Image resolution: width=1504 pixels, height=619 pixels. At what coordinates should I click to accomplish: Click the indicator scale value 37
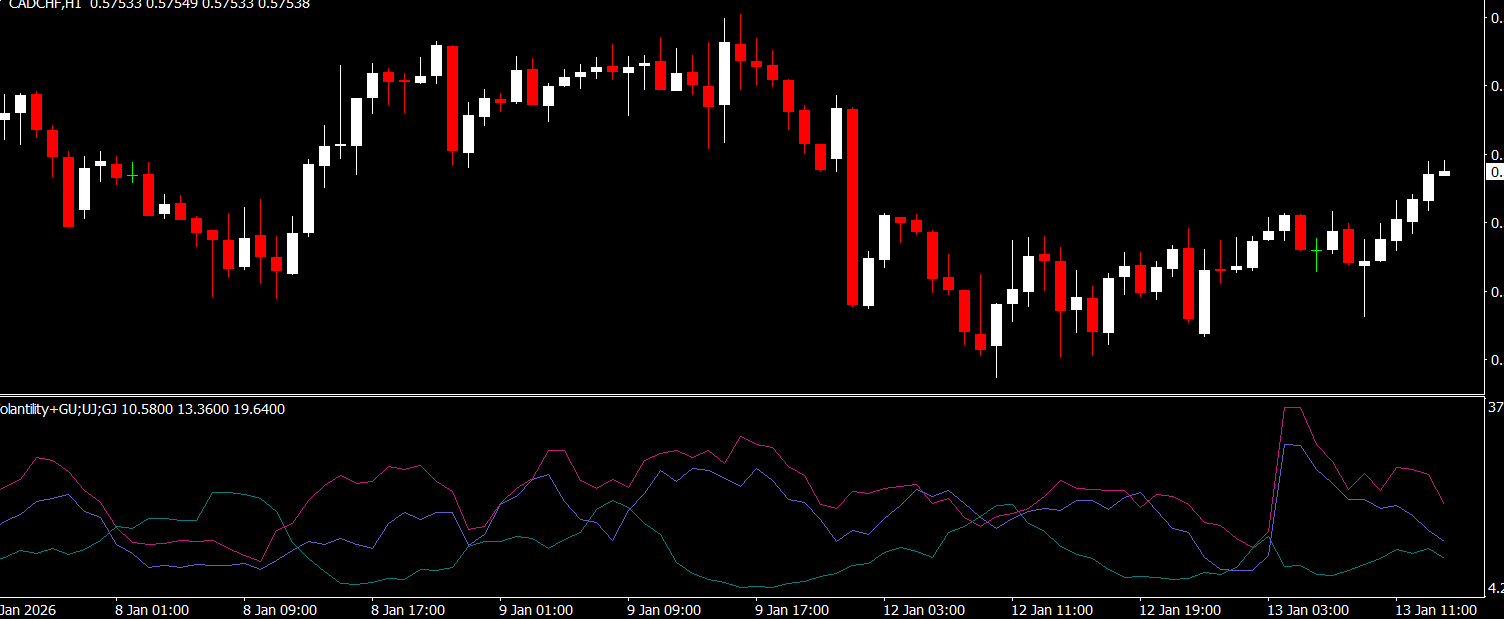click(1495, 408)
